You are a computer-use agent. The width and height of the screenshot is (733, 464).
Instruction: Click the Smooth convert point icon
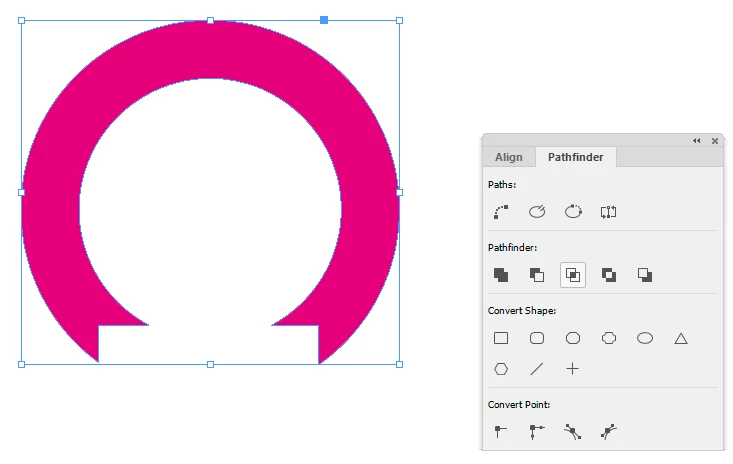[573, 431]
